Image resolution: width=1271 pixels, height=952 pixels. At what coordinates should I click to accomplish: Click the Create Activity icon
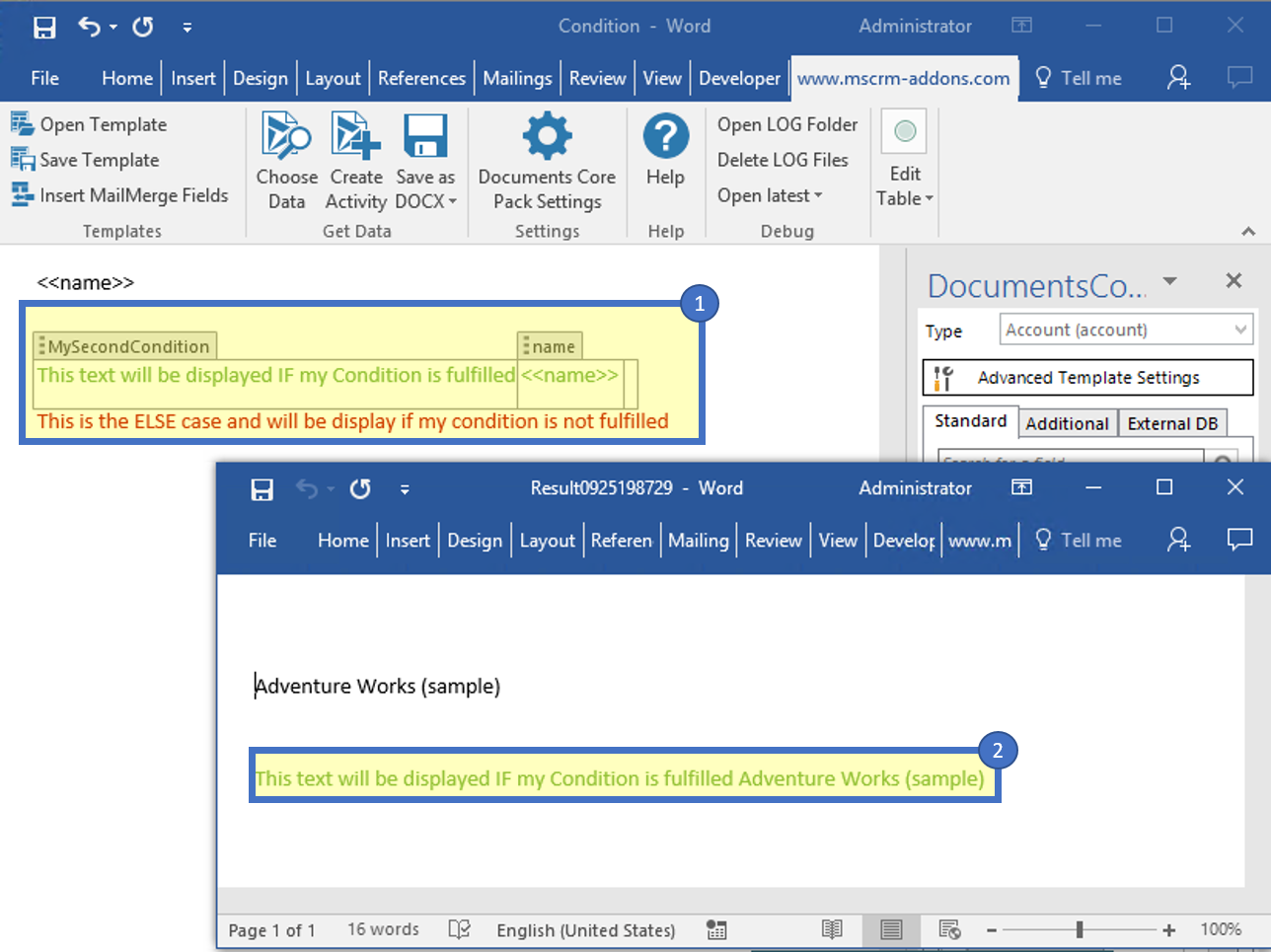355,137
